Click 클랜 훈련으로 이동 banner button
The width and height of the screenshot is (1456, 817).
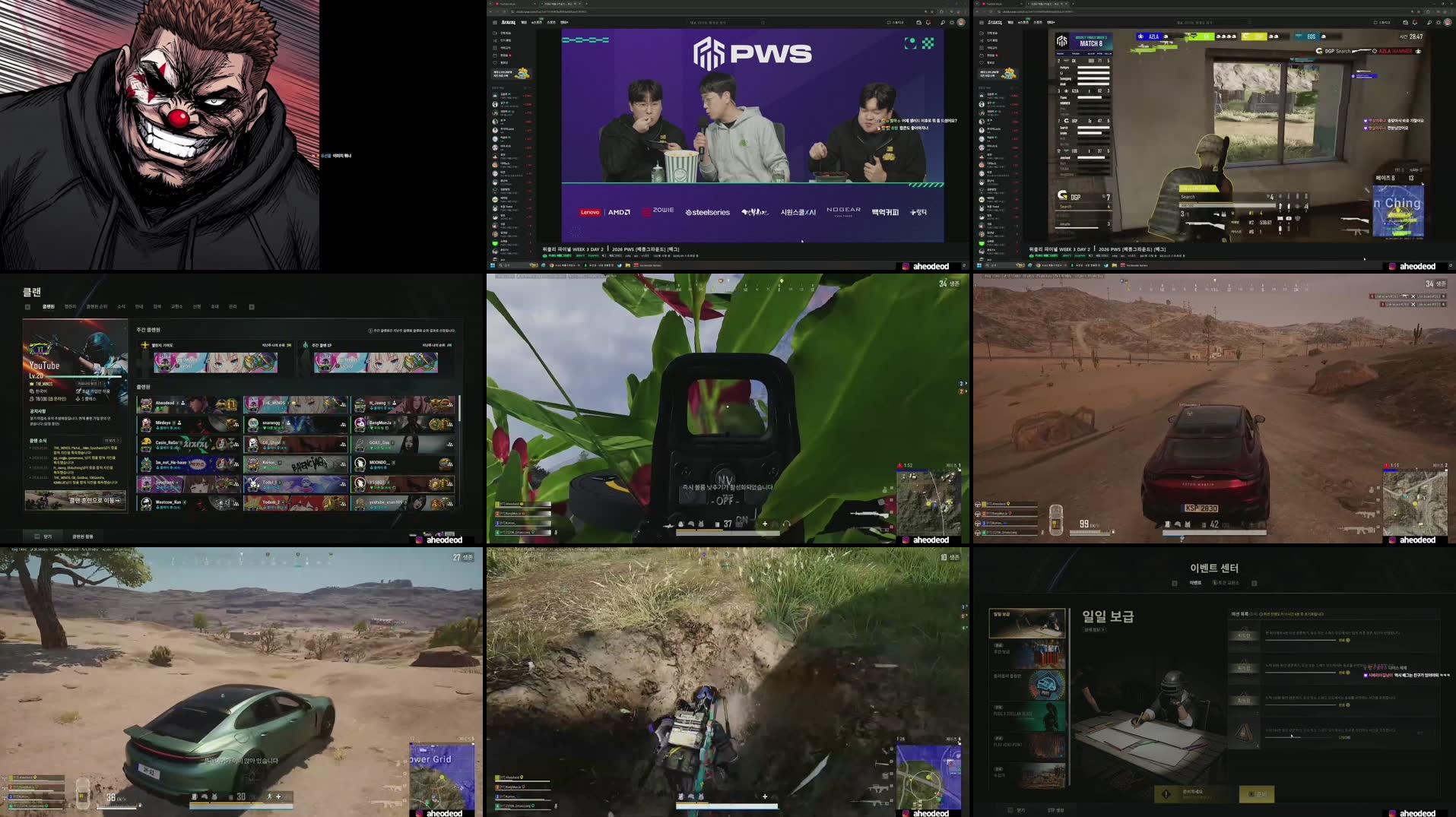75,500
